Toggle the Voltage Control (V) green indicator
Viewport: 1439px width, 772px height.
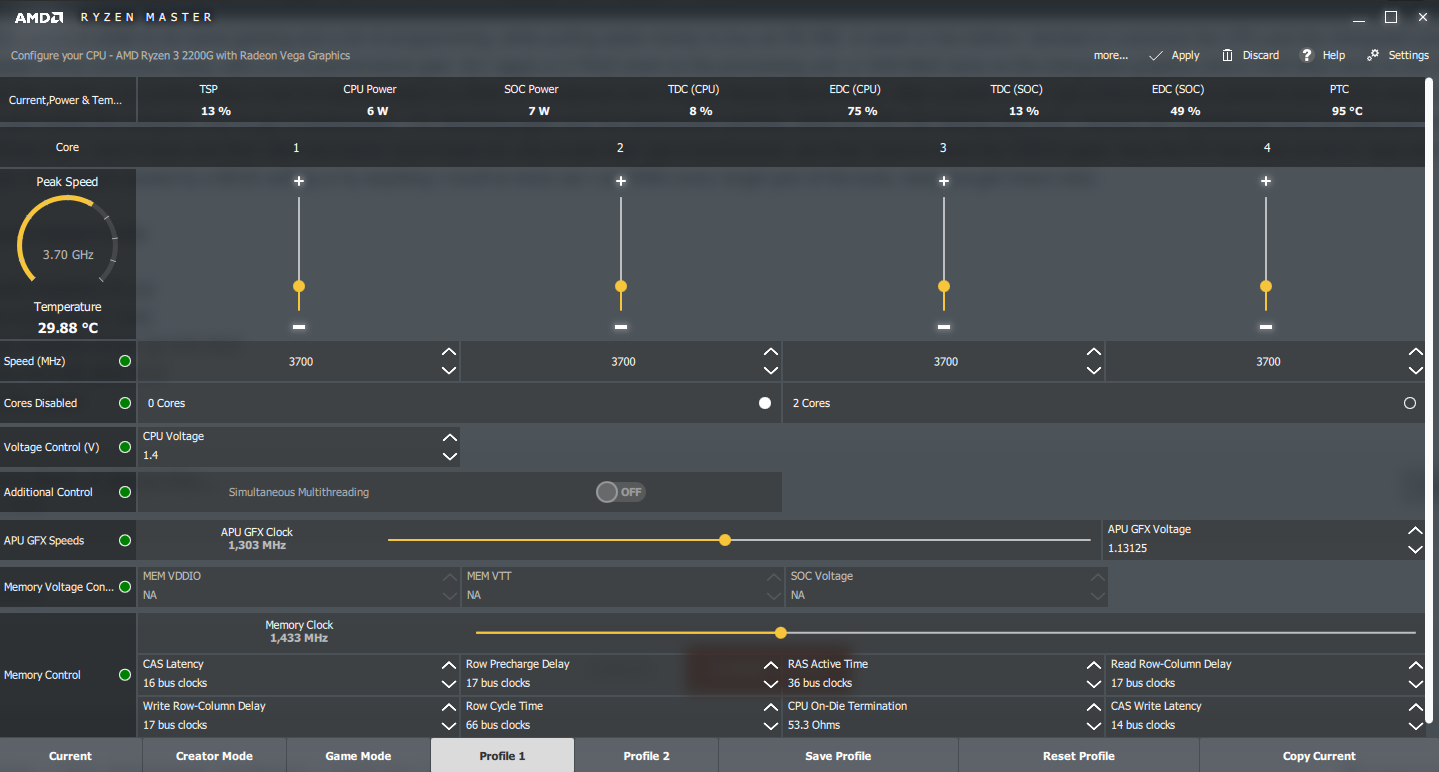point(125,447)
